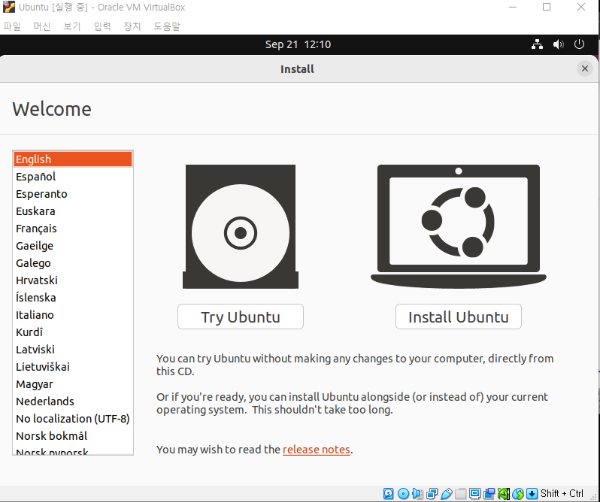The image size is (600, 502).
Task: Click the CD disc image above Try Ubuntu
Action: pyautogui.click(x=240, y=227)
